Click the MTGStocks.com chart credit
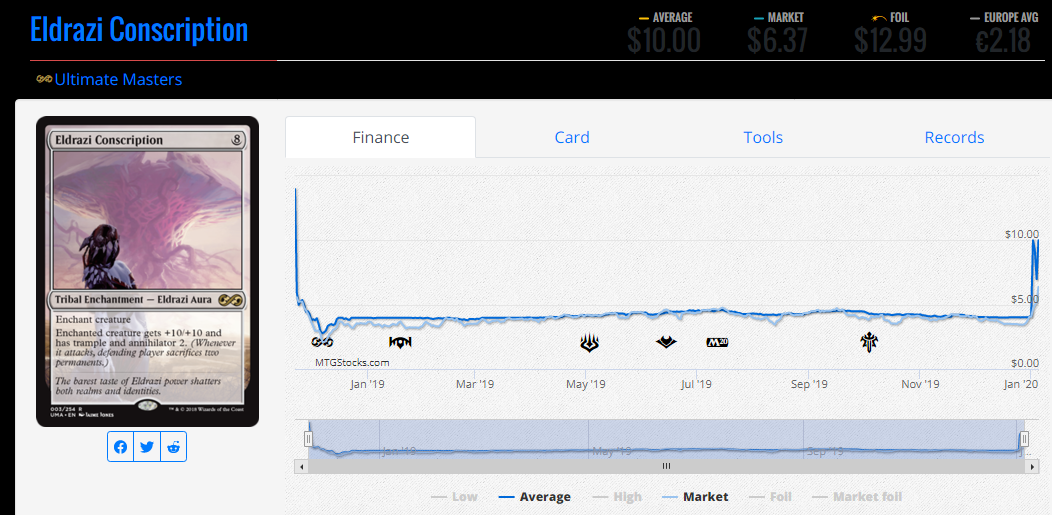 click(x=352, y=363)
